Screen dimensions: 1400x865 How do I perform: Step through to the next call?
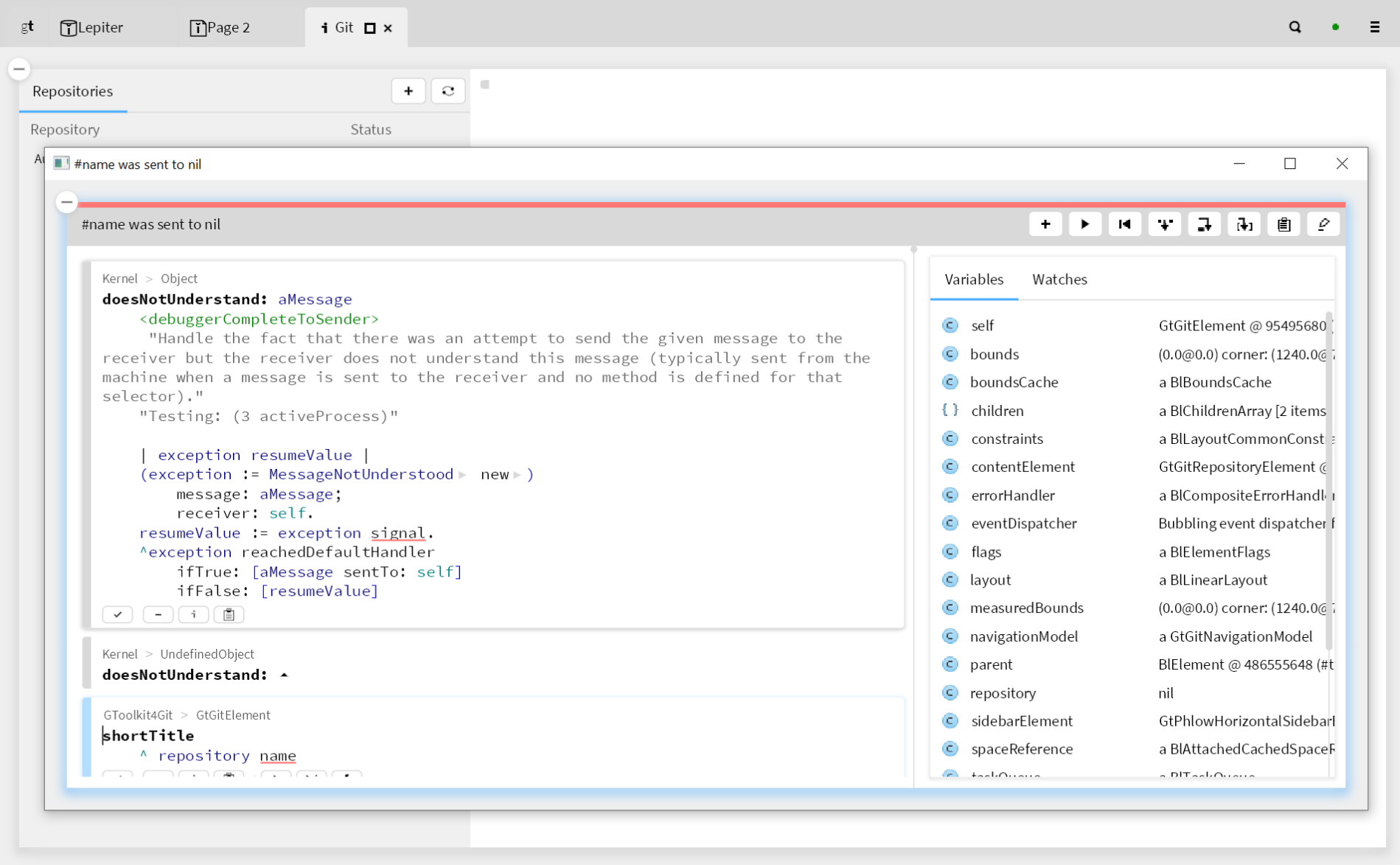pyautogui.click(x=1244, y=224)
